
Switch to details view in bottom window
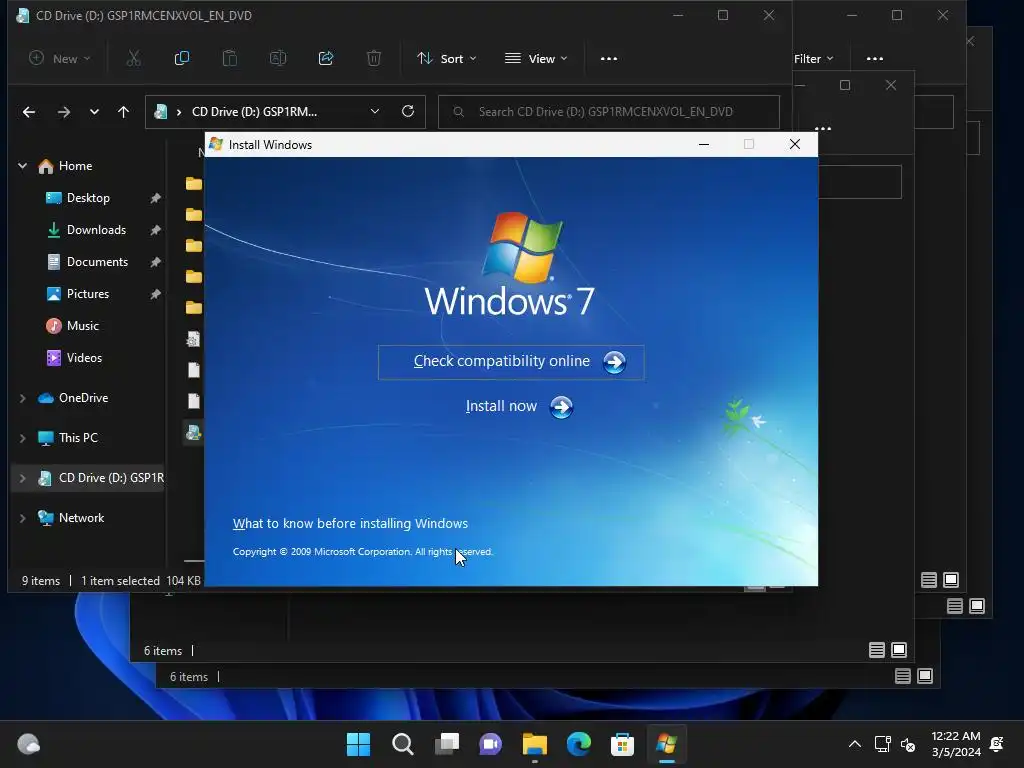pos(903,676)
